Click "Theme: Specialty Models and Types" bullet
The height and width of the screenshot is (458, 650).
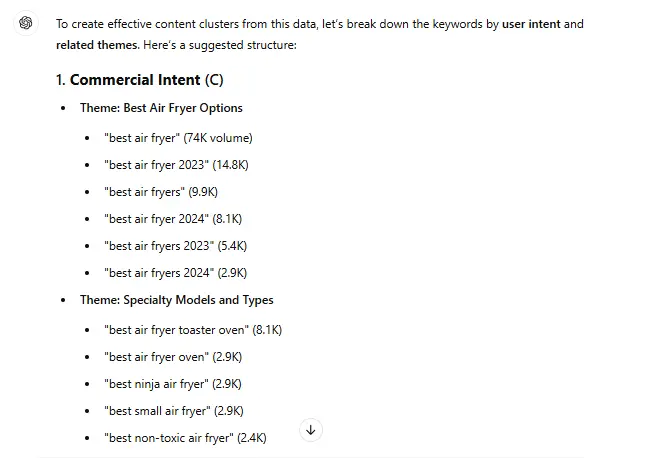click(x=176, y=300)
